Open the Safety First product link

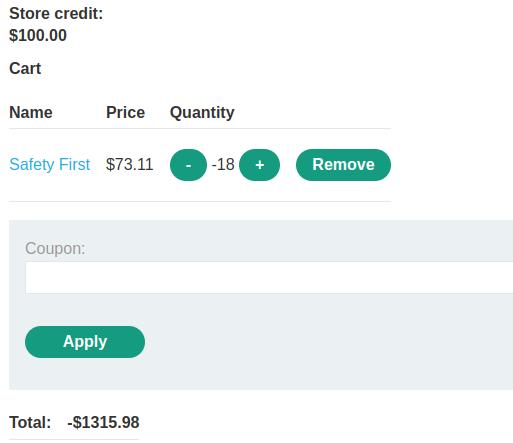pos(50,164)
